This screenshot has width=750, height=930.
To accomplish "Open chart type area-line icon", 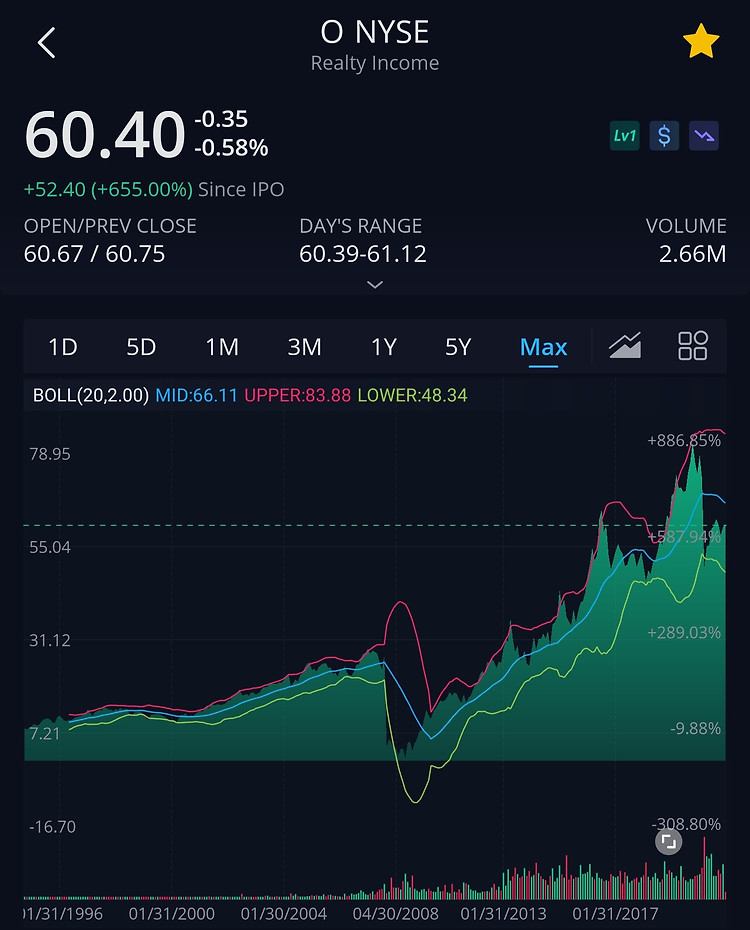I will point(625,345).
